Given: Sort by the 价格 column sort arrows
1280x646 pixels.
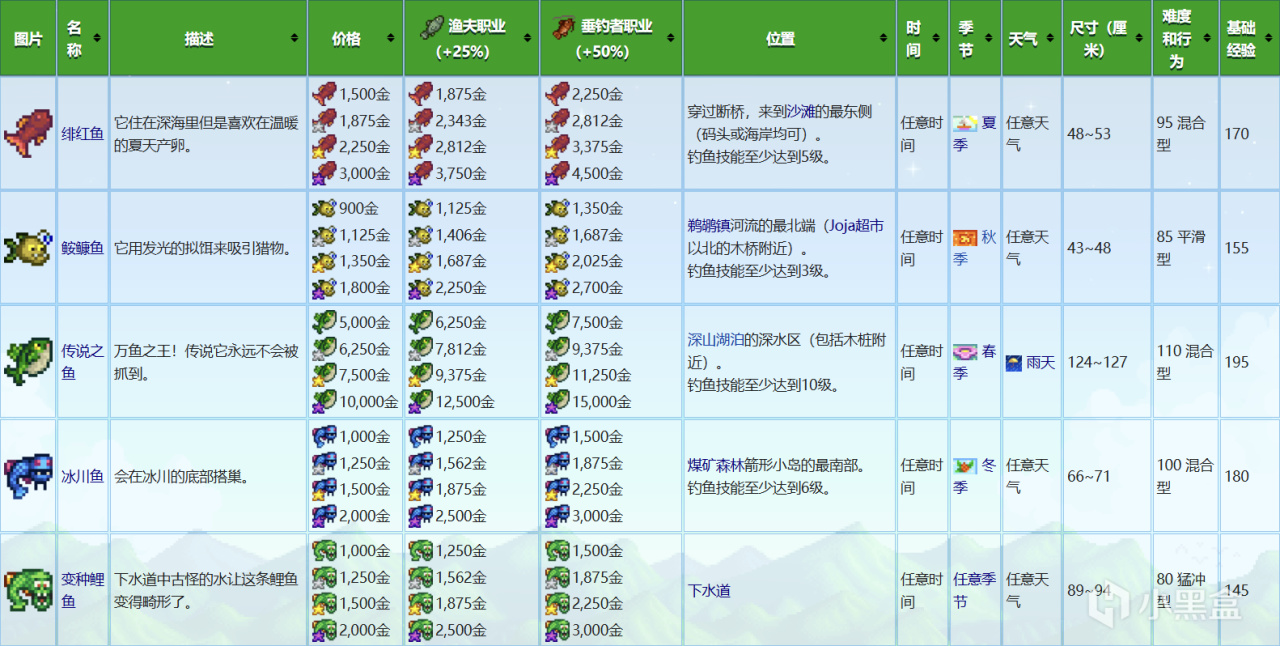Looking at the screenshot, I should [391, 38].
